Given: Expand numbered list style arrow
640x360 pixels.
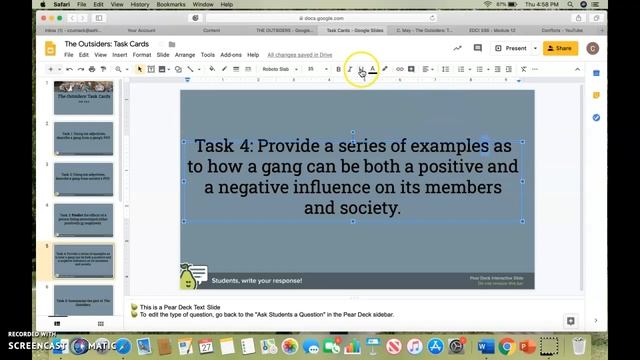Looking at the screenshot, I should tap(470, 69).
